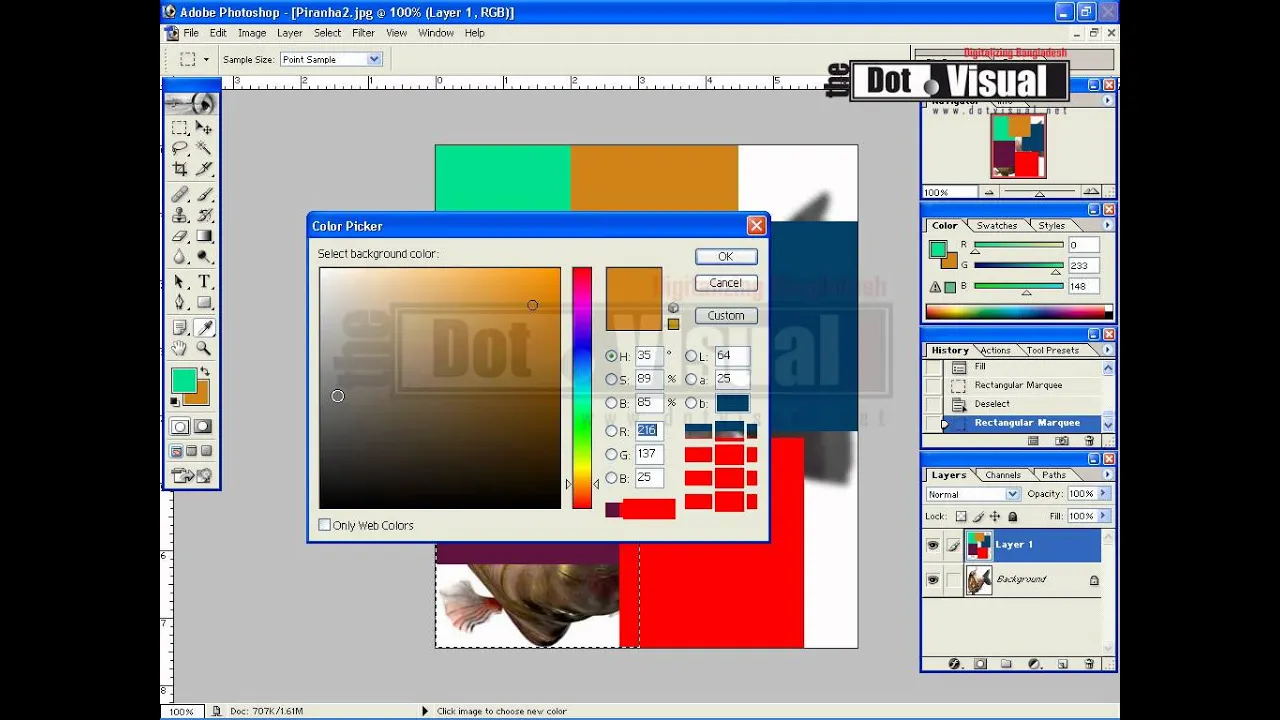The height and width of the screenshot is (720, 1280).
Task: Delete layer using Layers panel trash icon
Action: point(1089,664)
